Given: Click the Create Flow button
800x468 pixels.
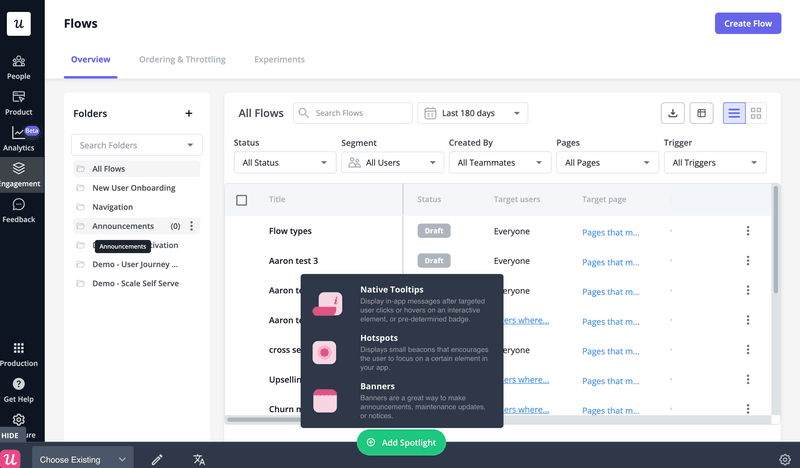Looking at the screenshot, I should (747, 23).
